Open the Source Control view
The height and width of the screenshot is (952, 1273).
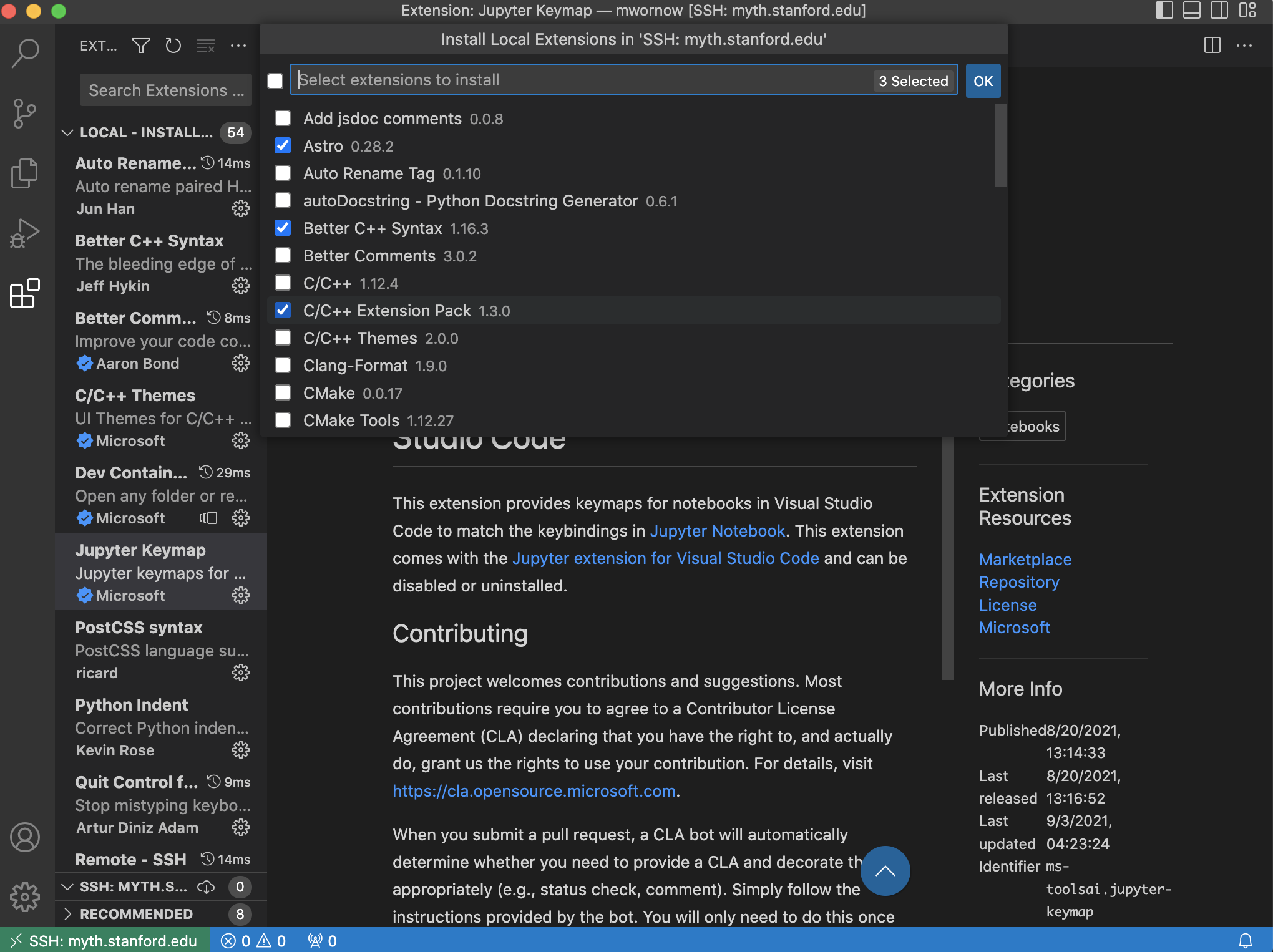[25, 114]
